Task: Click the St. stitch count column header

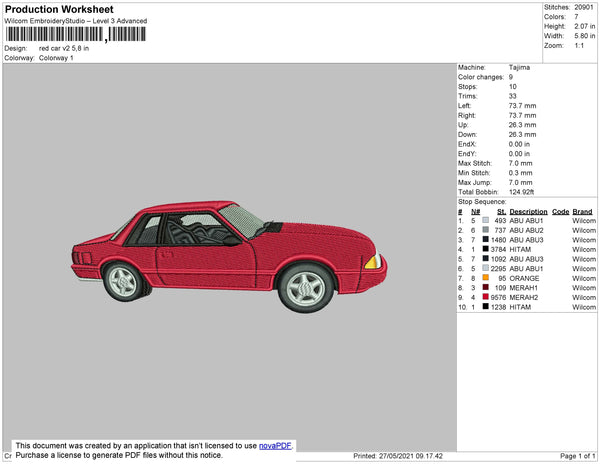Action: click(x=502, y=211)
